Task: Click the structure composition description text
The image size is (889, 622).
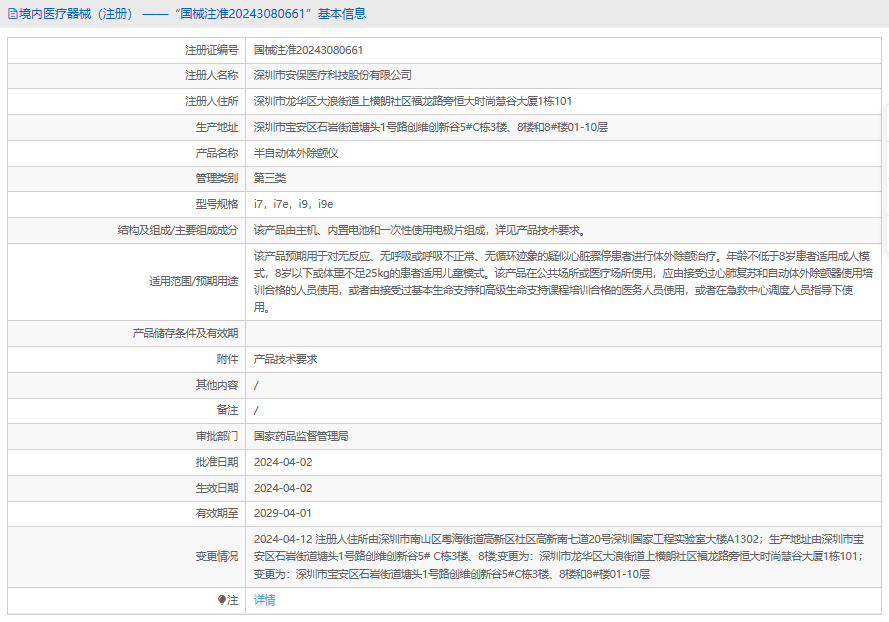Action: 420,230
